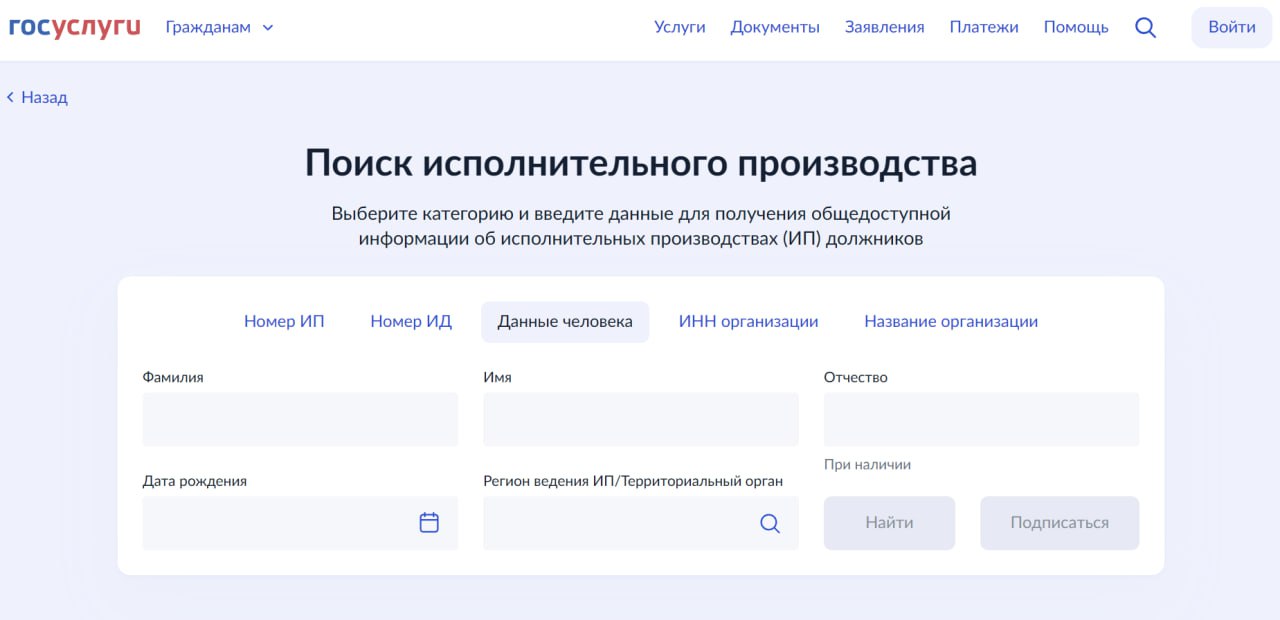This screenshot has height=620, width=1280.
Task: Click the Войти button
Action: (1231, 27)
